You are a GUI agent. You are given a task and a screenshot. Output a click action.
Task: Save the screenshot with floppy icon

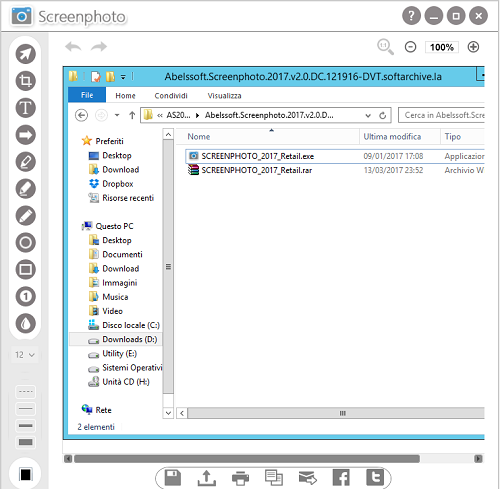click(173, 478)
